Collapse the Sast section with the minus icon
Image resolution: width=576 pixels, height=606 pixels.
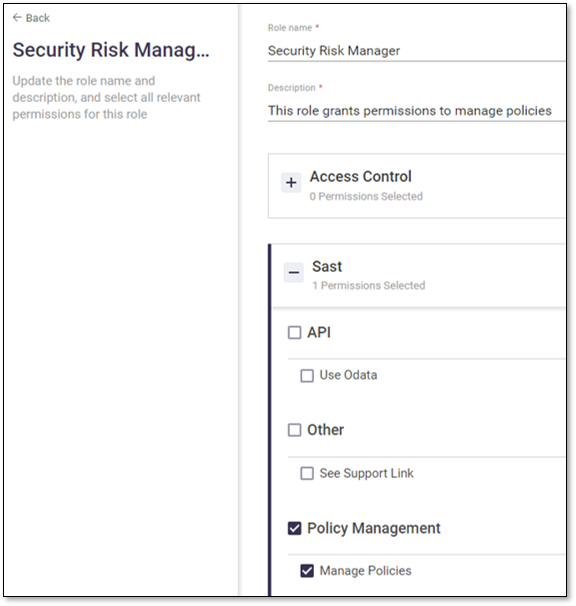click(x=294, y=272)
